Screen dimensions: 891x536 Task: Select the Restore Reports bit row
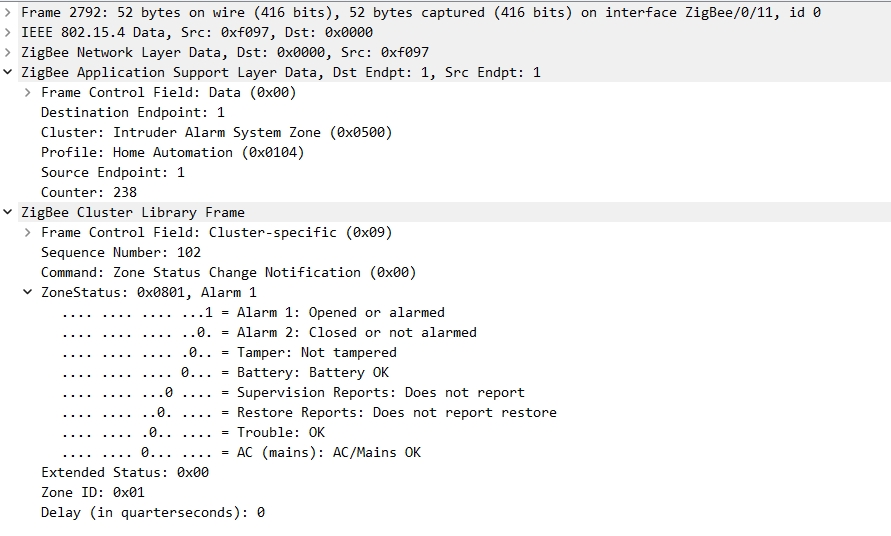point(396,413)
